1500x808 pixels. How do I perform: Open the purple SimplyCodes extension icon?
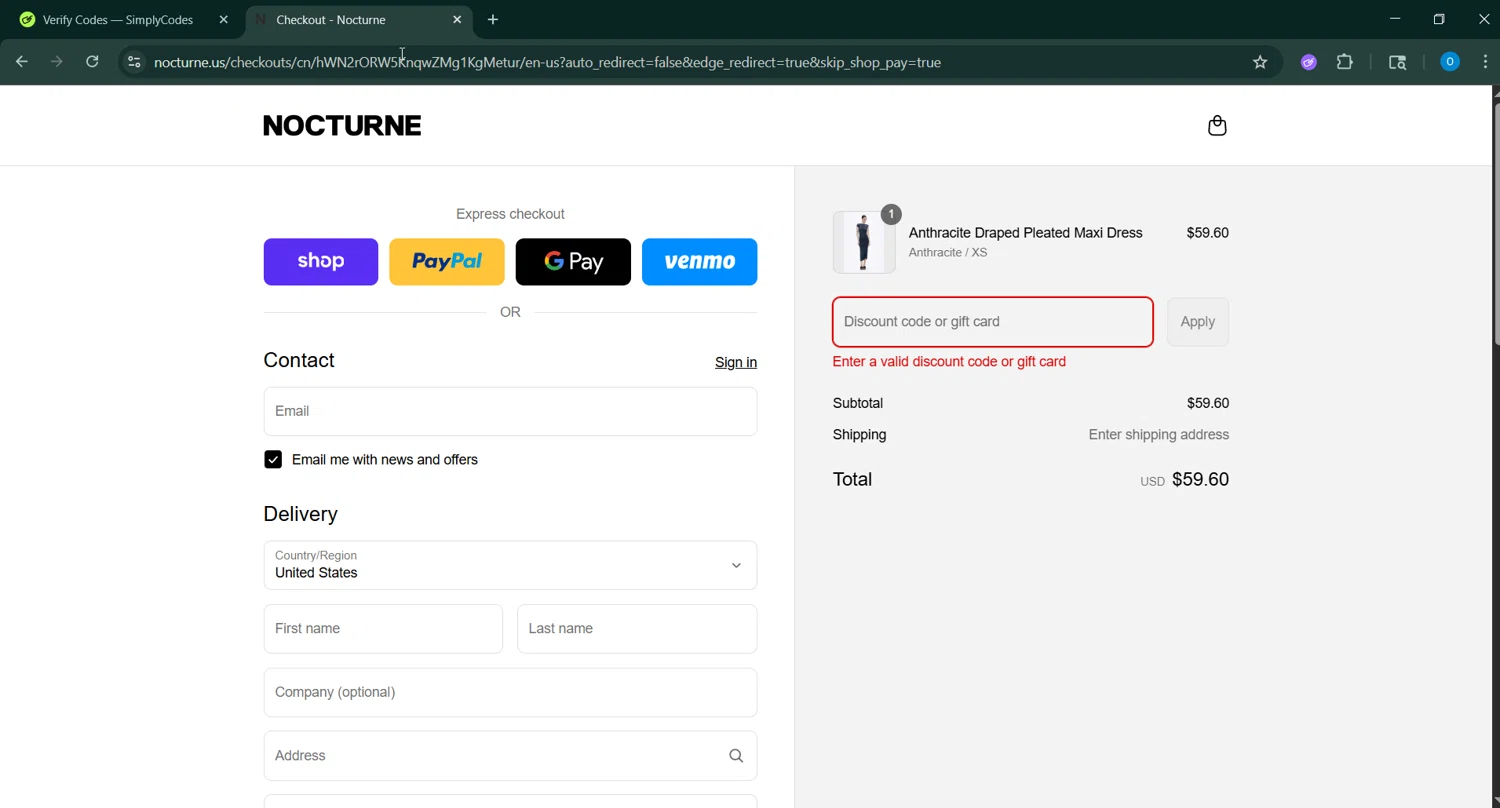tap(1309, 62)
